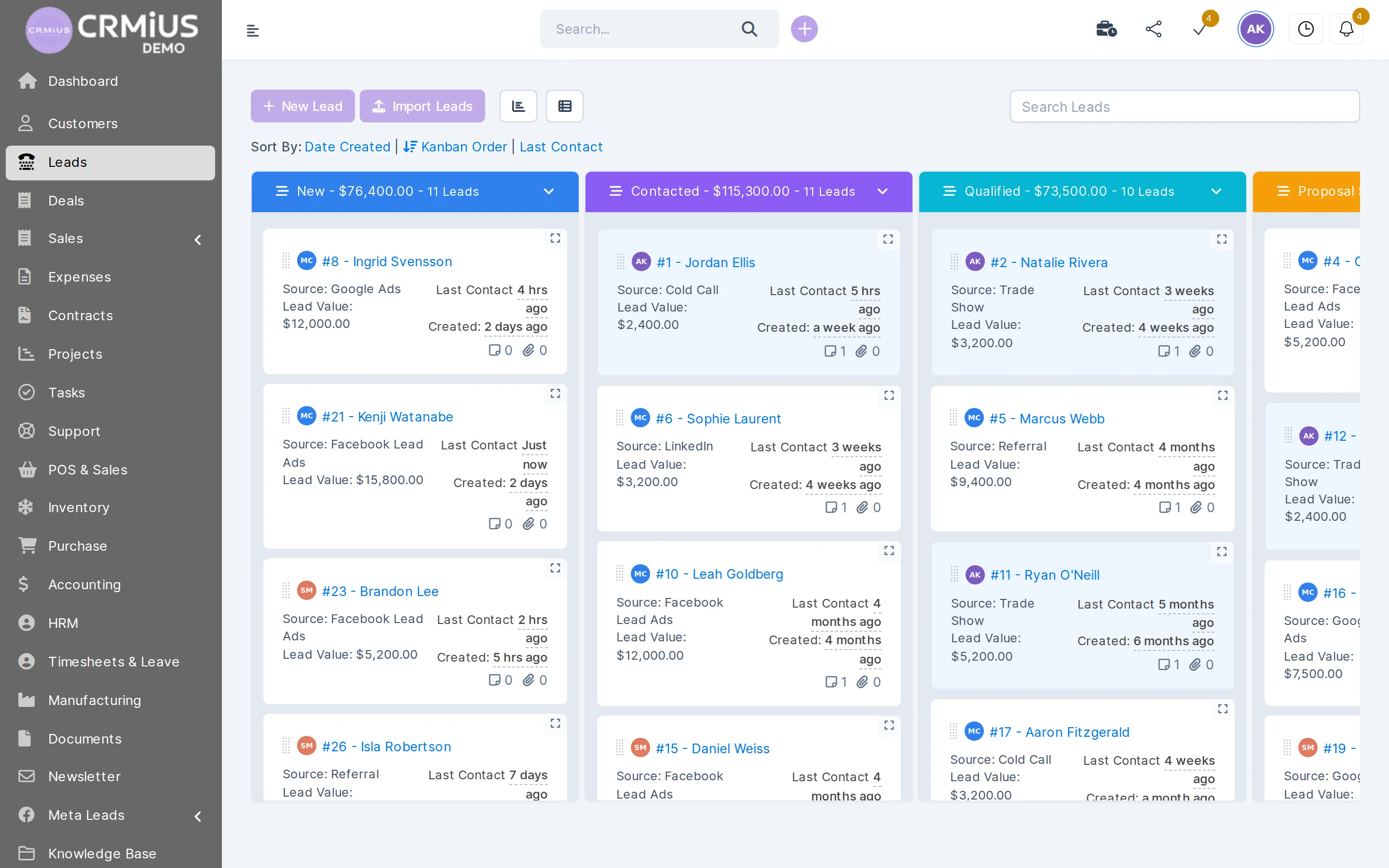1389x868 pixels.
Task: Expand the #5 Marcus Webb card
Action: click(1223, 395)
